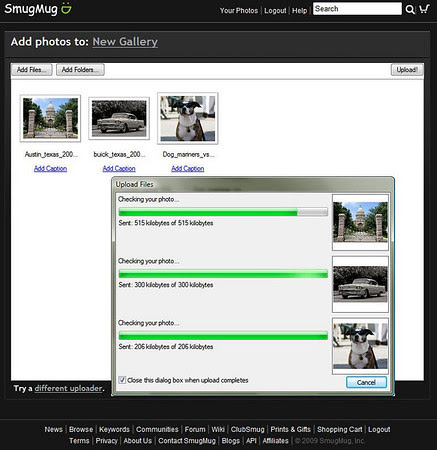Screen dimensions: 437x450
Task: Open the shopping cart icon
Action: [x=424, y=9]
